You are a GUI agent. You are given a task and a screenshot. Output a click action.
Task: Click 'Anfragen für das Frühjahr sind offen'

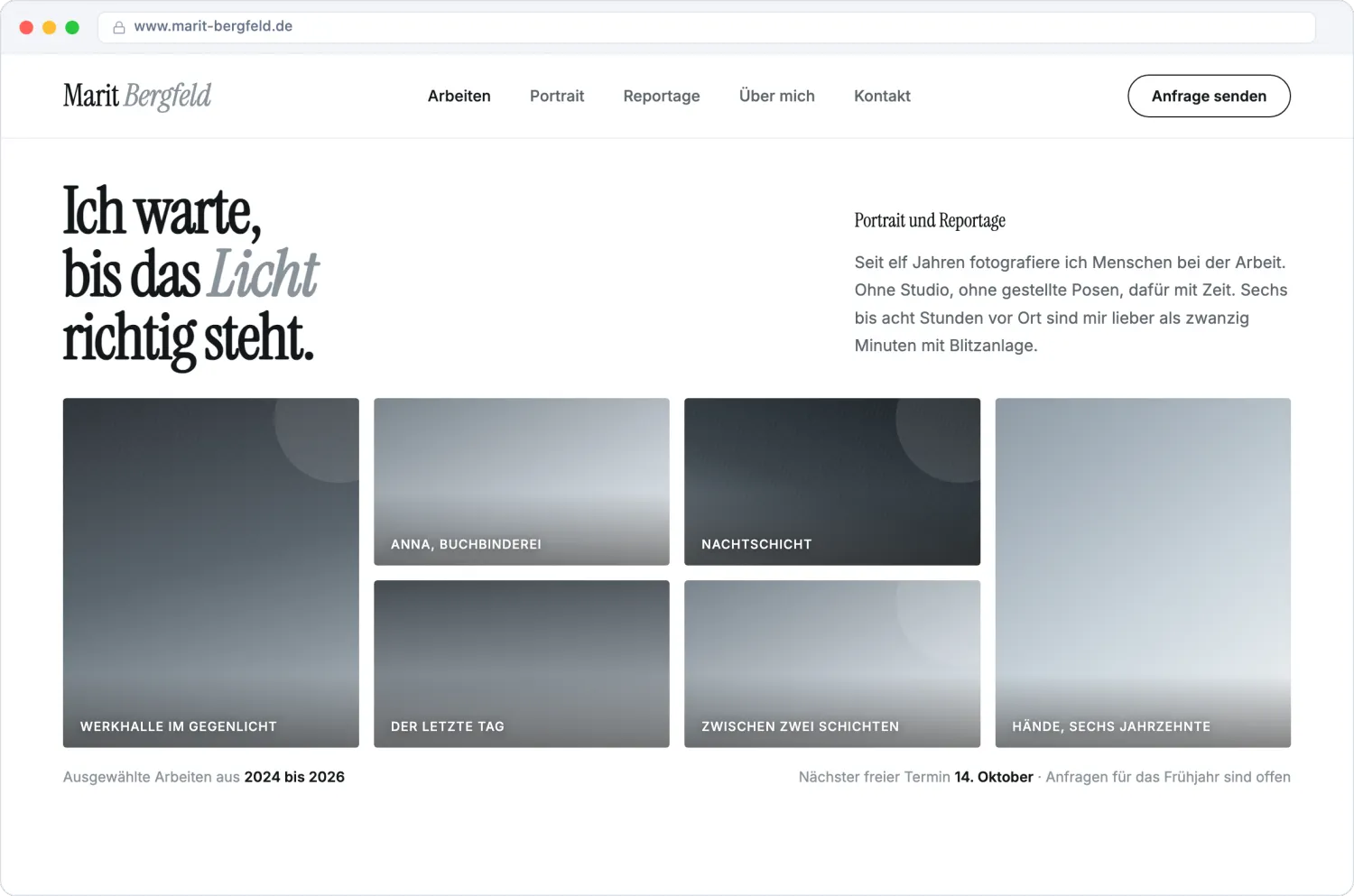click(1168, 777)
